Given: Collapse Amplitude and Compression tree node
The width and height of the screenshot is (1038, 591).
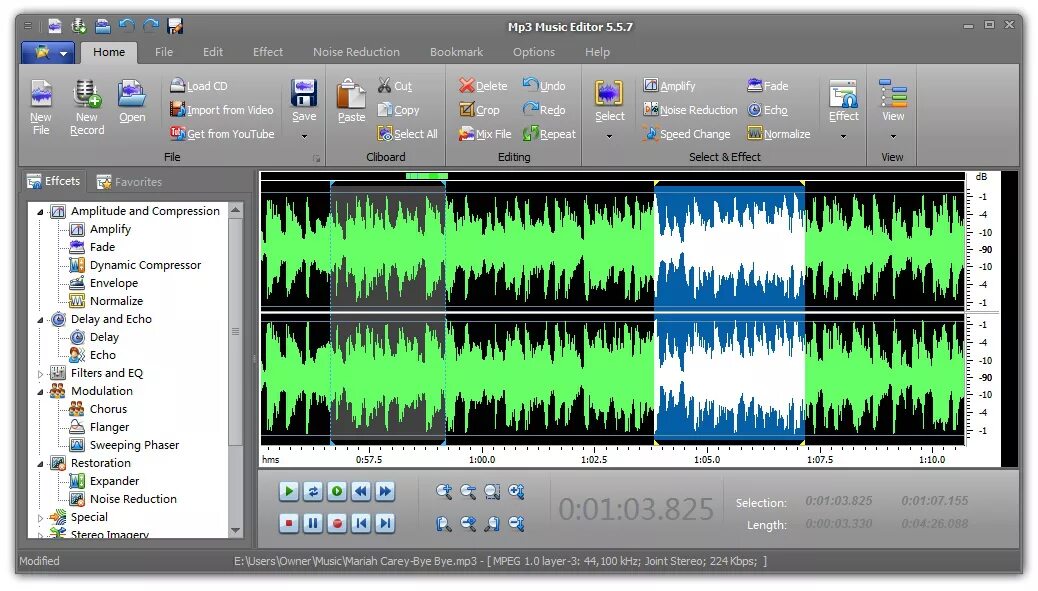Looking at the screenshot, I should [40, 212].
